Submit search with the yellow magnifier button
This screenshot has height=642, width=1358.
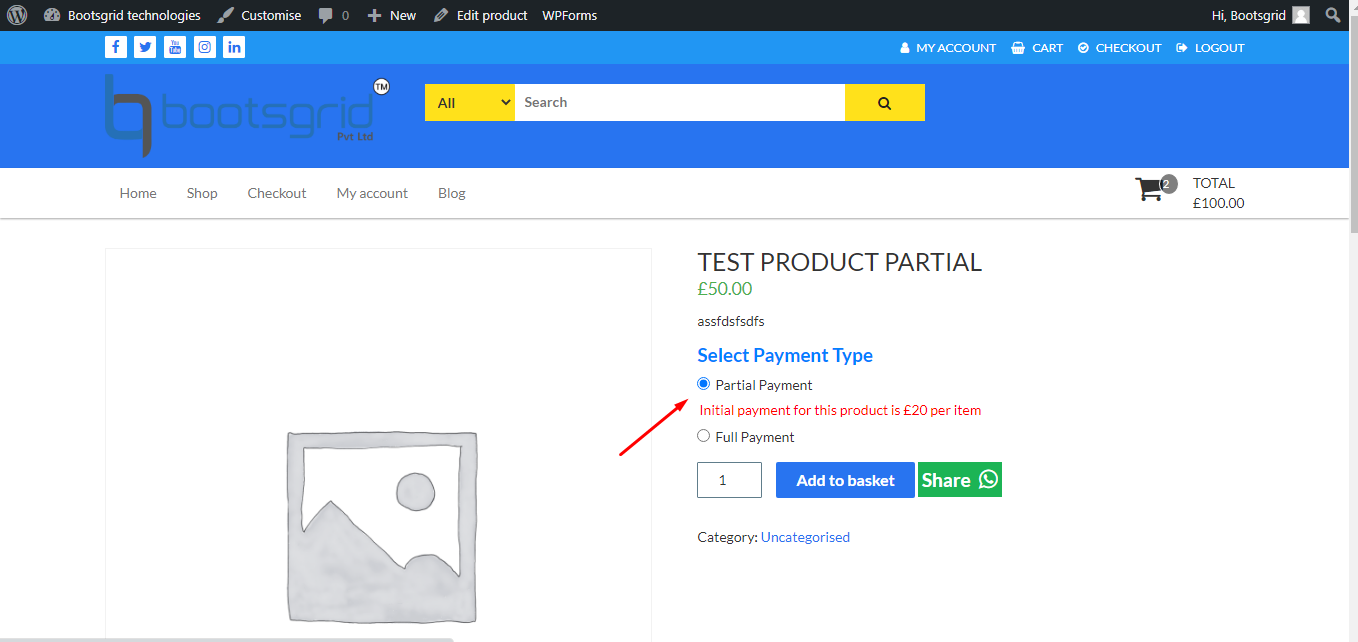point(885,102)
